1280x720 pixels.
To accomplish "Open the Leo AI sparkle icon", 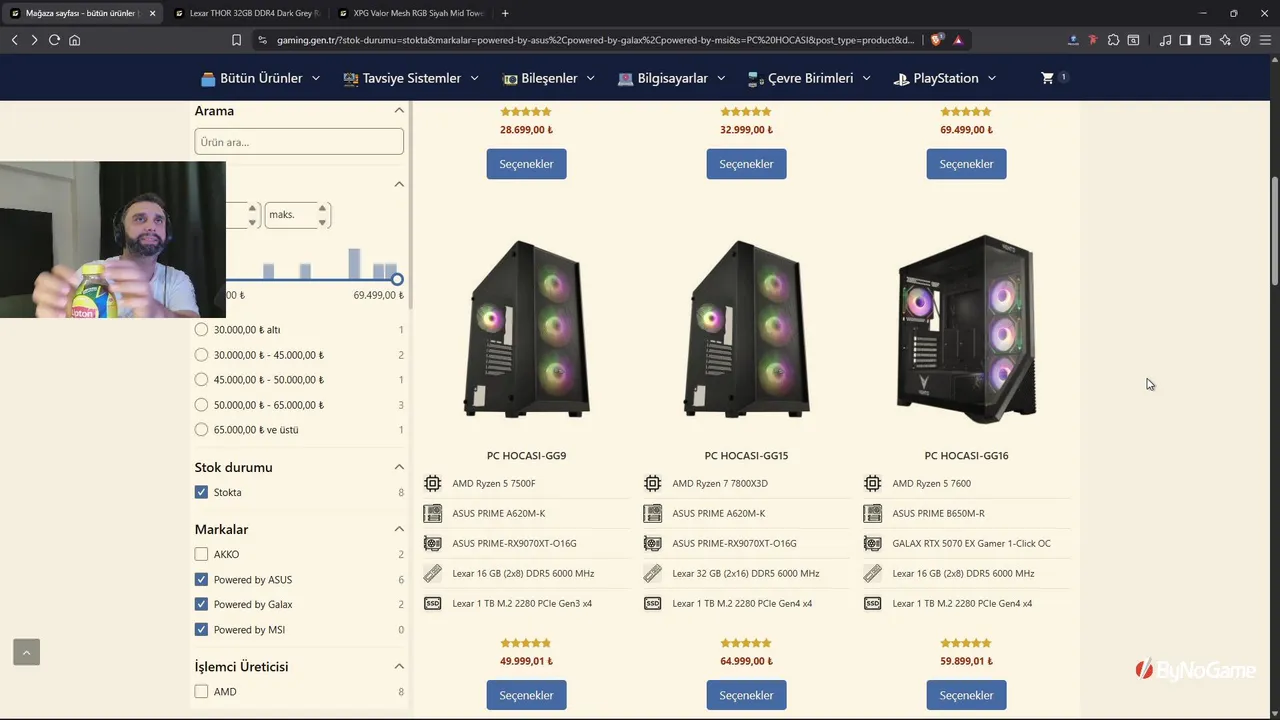I will [x=1225, y=40].
